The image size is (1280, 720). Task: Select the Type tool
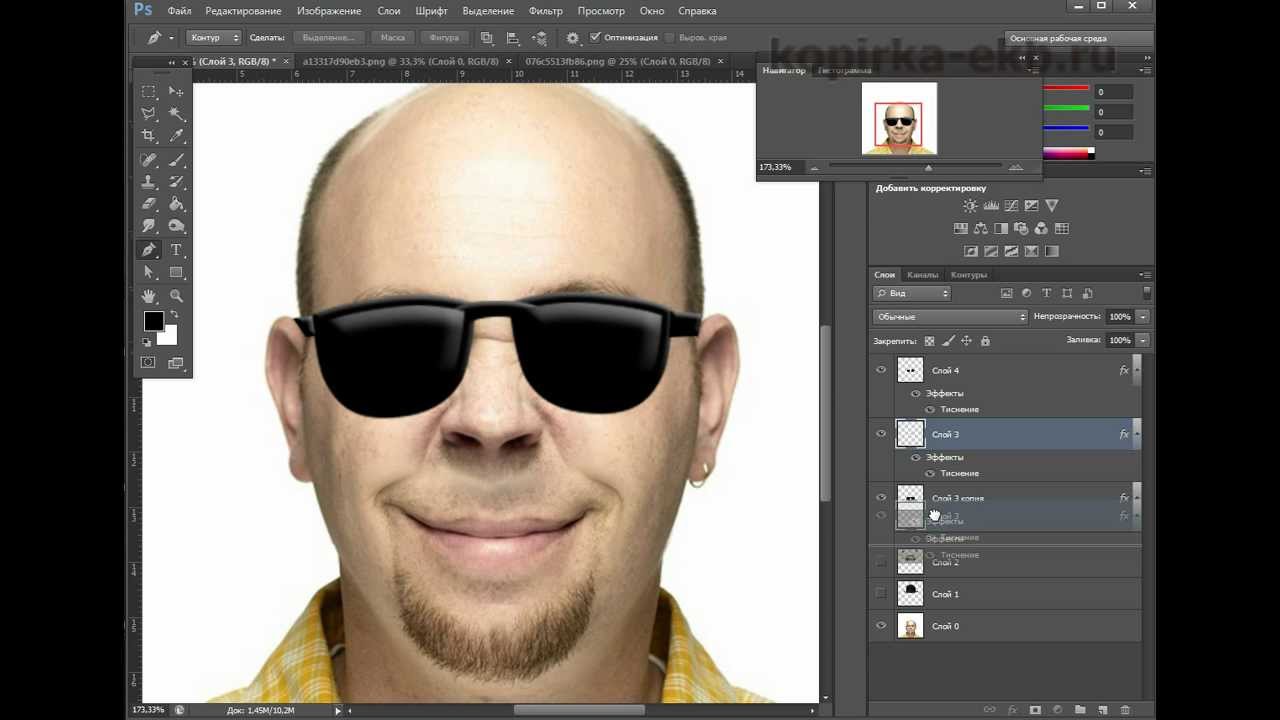click(x=177, y=250)
